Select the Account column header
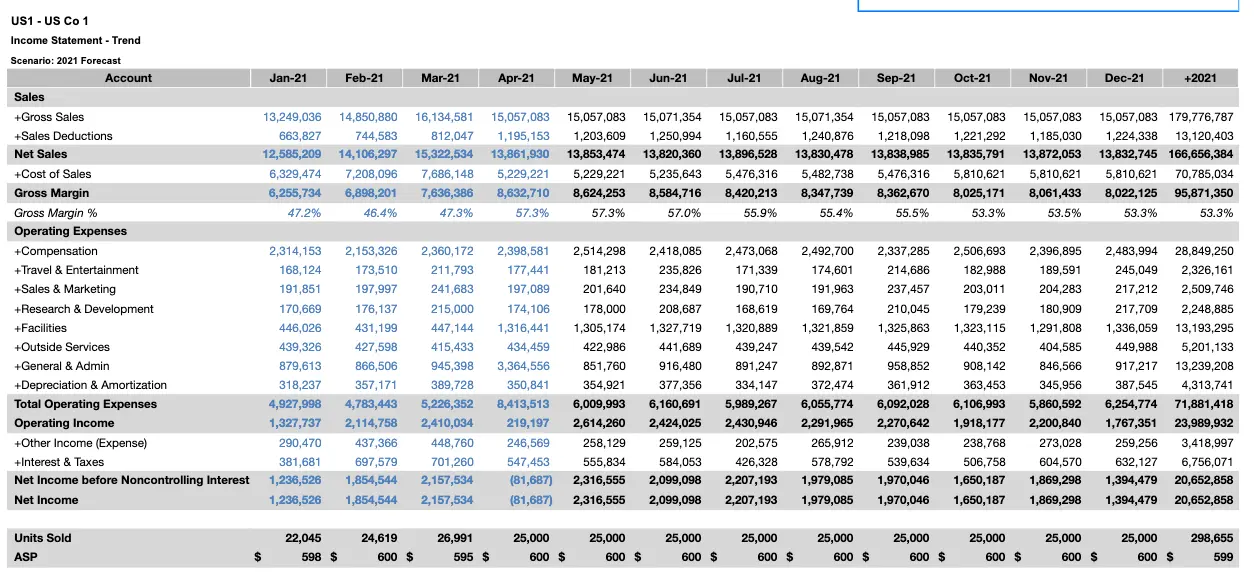The height and width of the screenshot is (572, 1254). [128, 78]
